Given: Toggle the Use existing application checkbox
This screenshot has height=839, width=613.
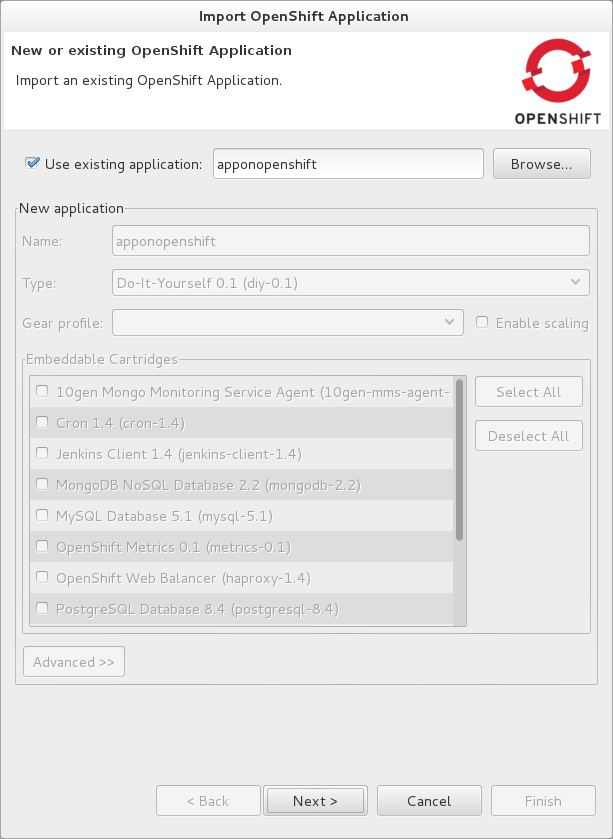Looking at the screenshot, I should [31, 163].
